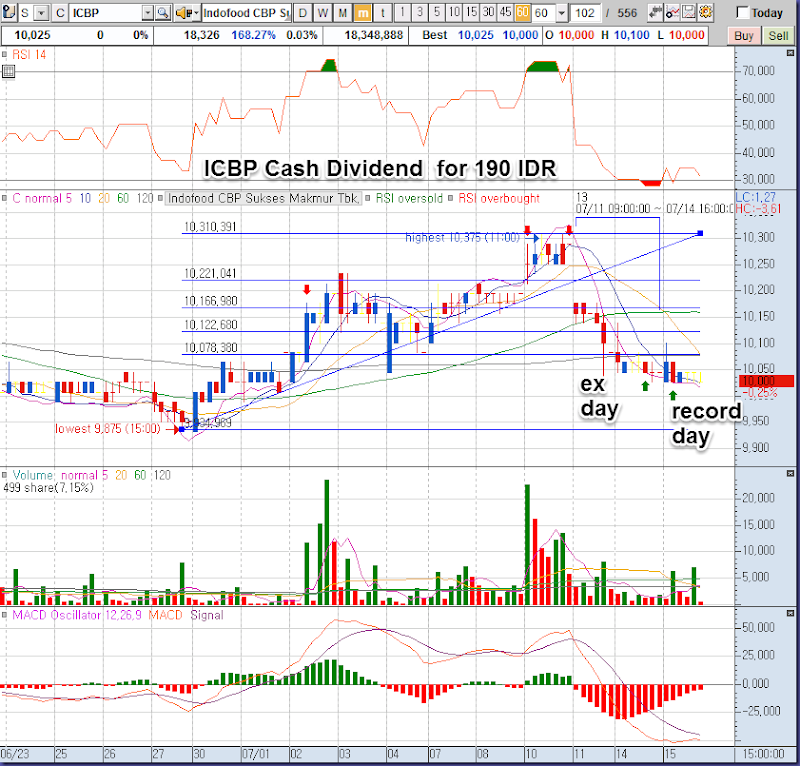Click the last price 10,025 value

pos(32,35)
